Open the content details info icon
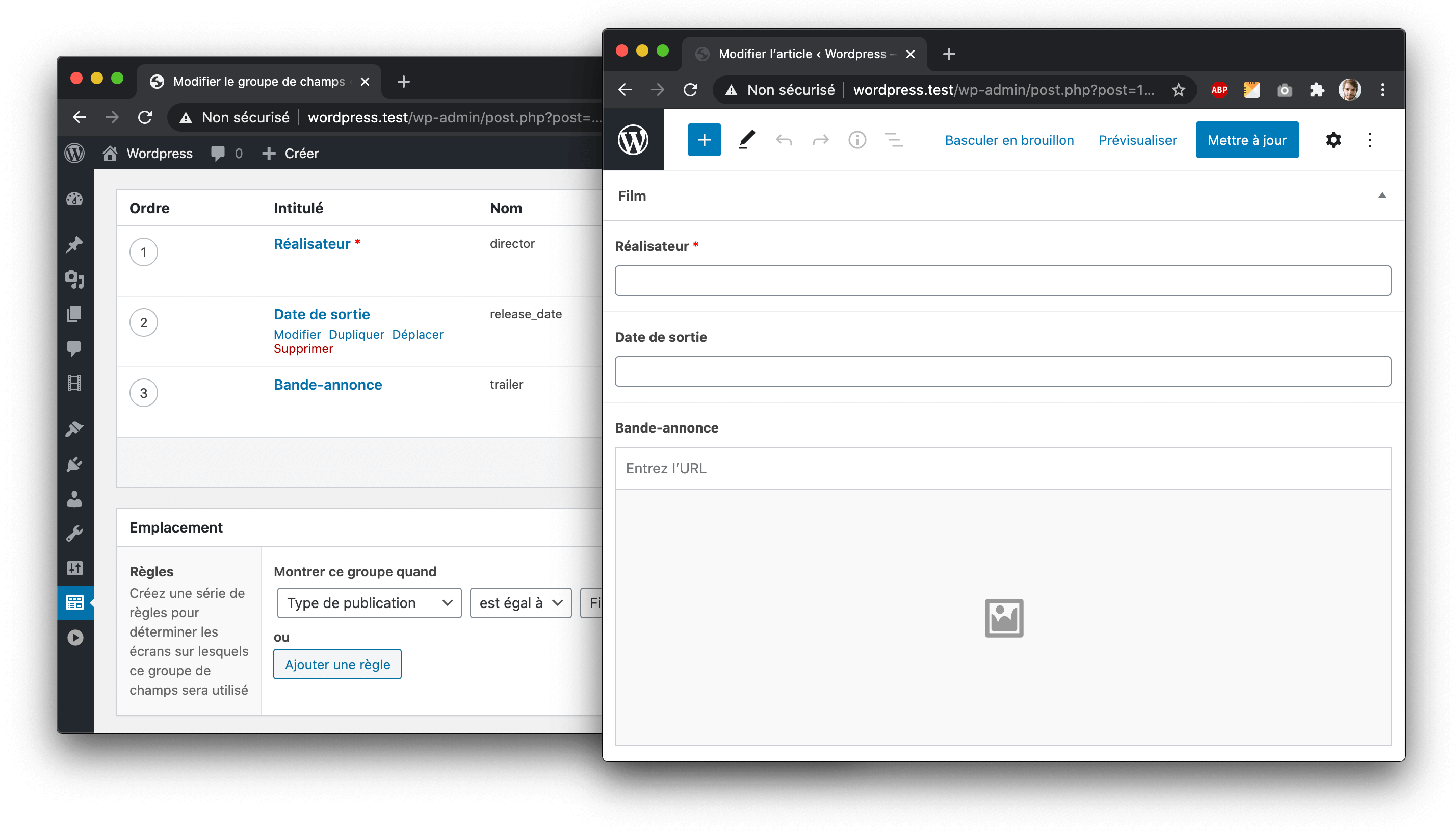Screen dimensions: 1456x835 pyautogui.click(x=856, y=140)
